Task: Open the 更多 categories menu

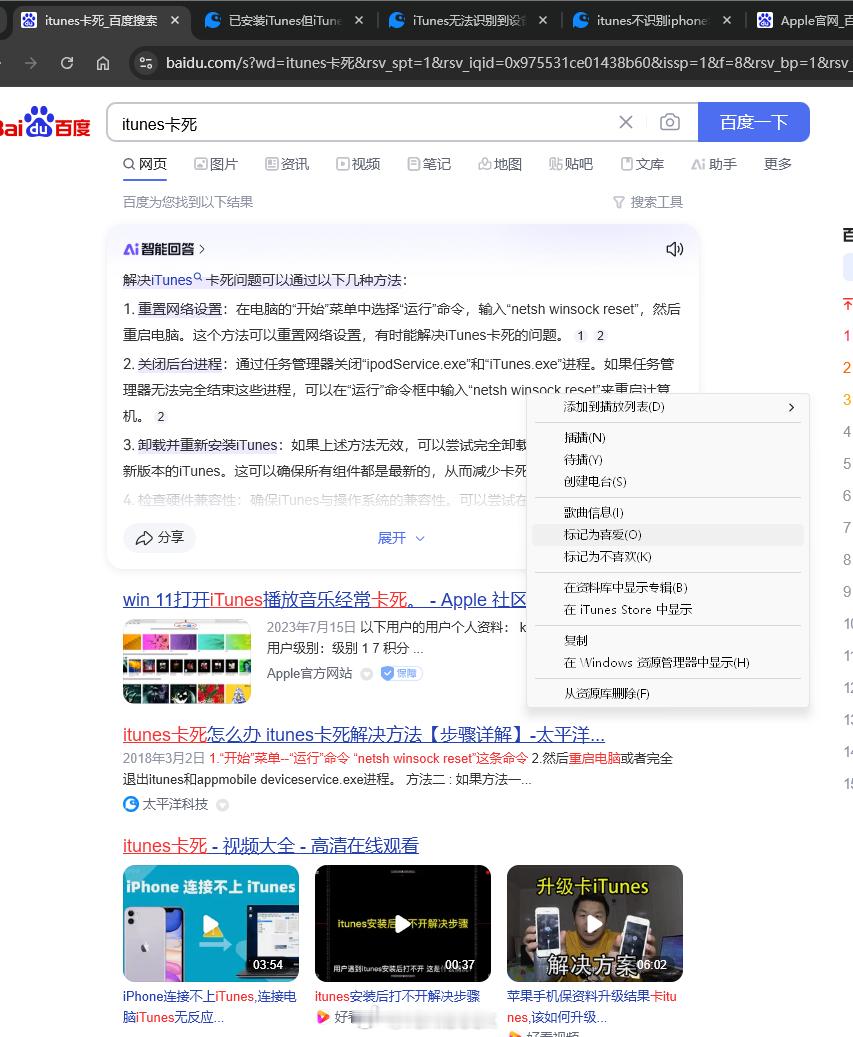Action: pyautogui.click(x=778, y=164)
